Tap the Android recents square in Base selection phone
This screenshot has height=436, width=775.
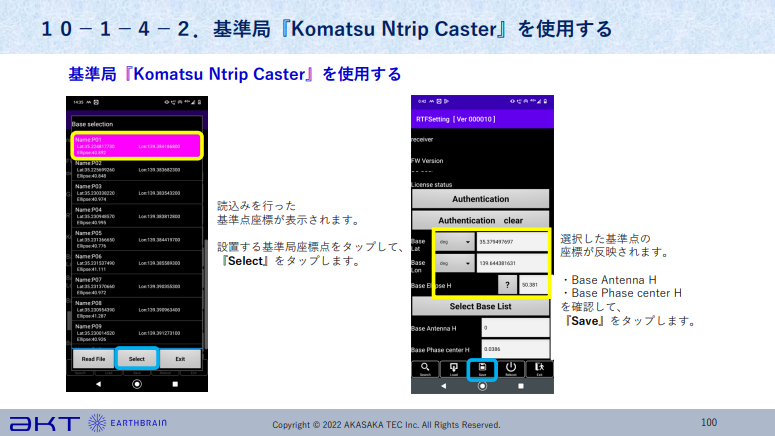(x=175, y=384)
